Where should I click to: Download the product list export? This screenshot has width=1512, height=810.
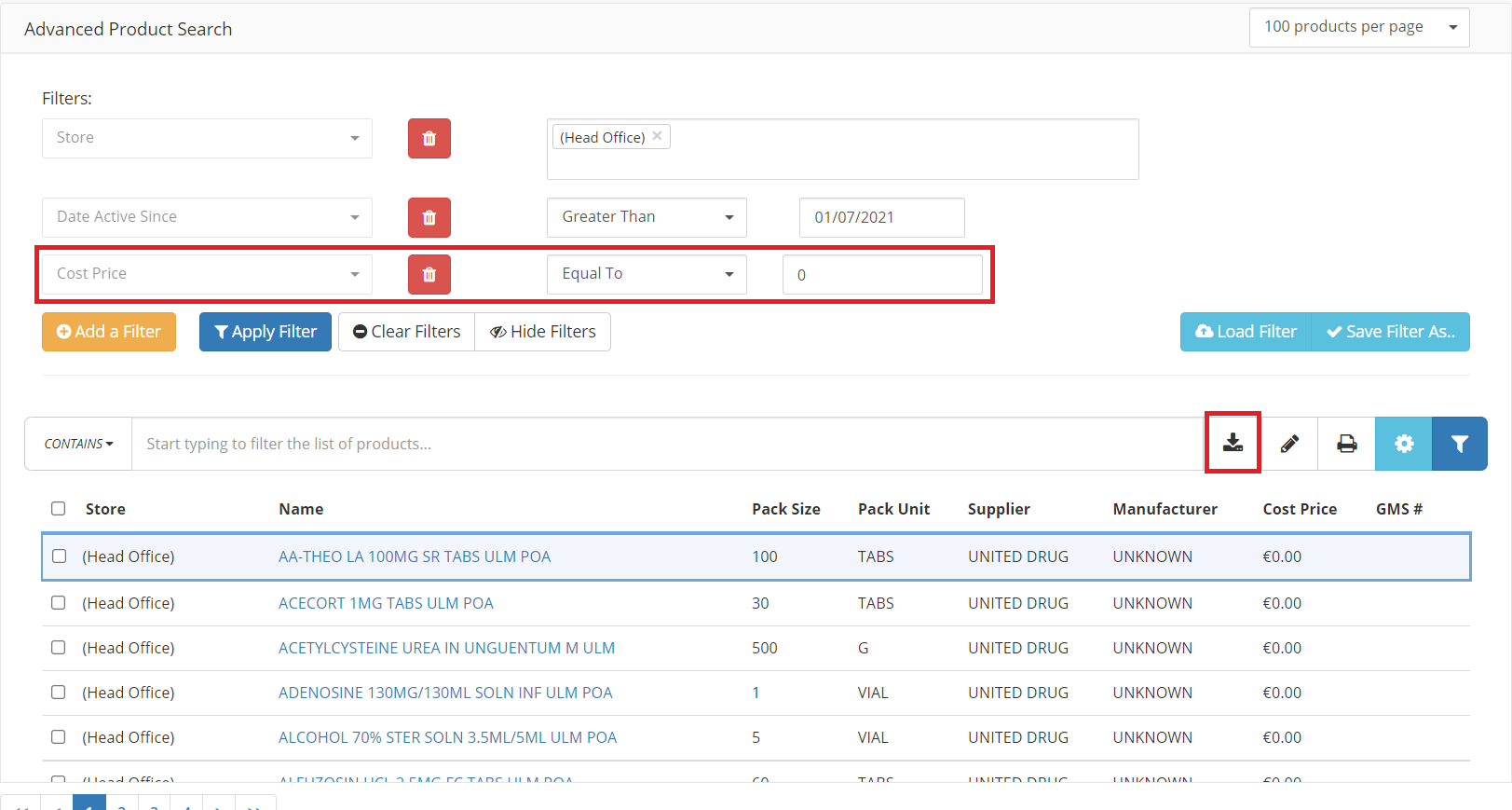[x=1233, y=443]
